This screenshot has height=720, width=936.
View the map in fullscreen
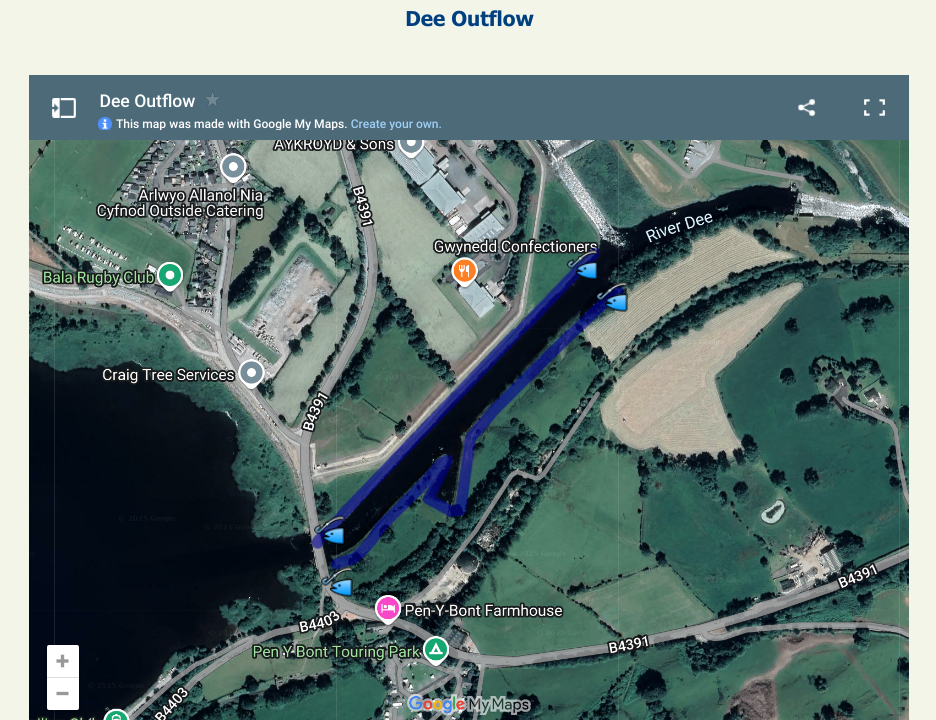point(874,107)
